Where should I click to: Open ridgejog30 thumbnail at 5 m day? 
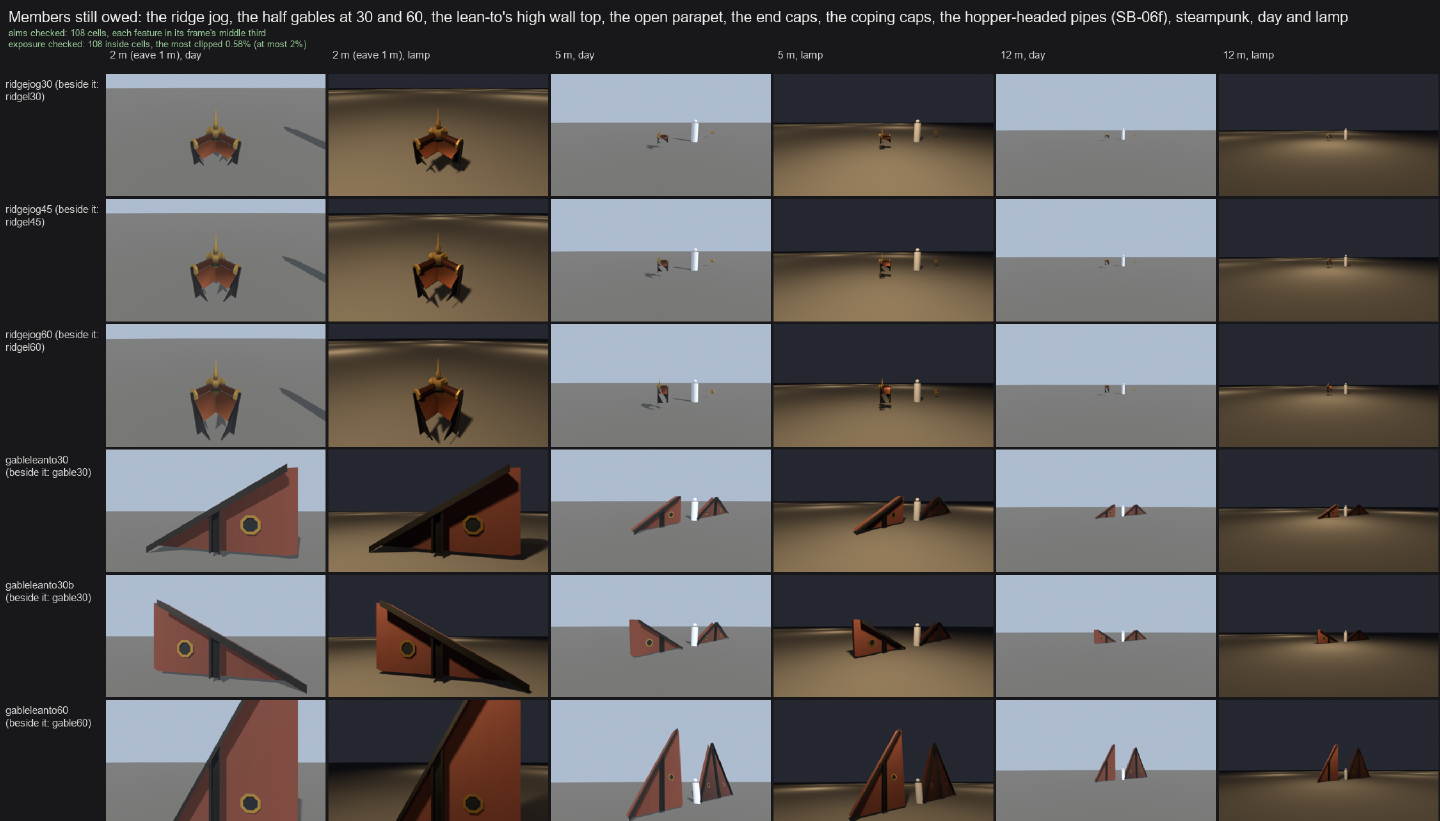[x=661, y=135]
